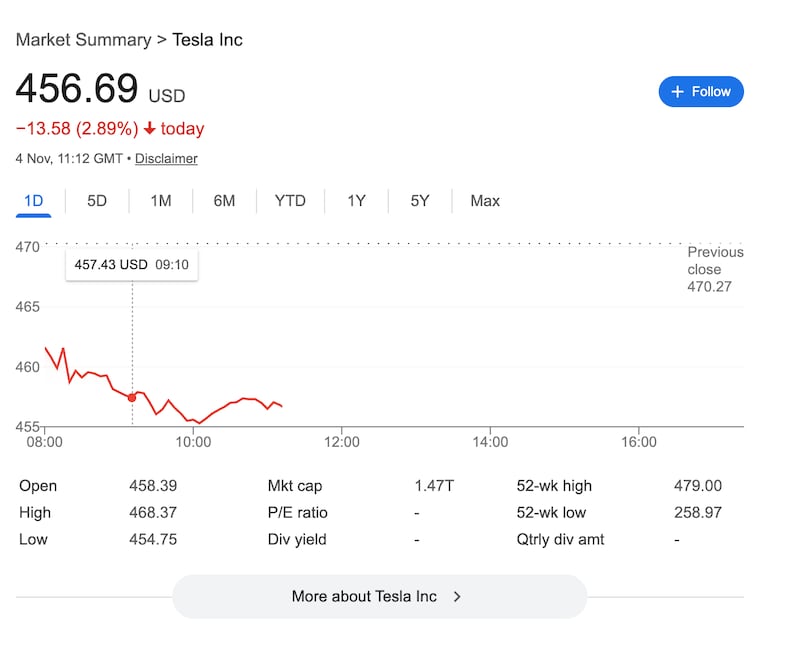Open the 6M chart view
The height and width of the screenshot is (662, 800).
tap(224, 201)
